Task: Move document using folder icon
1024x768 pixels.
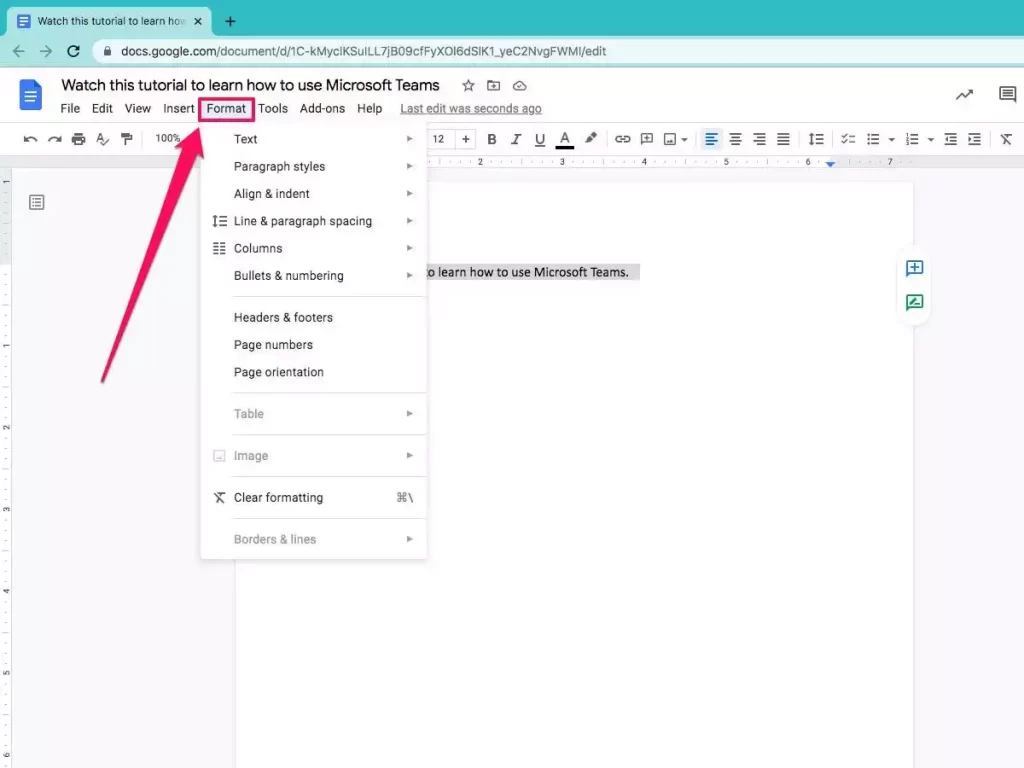Action: click(494, 86)
